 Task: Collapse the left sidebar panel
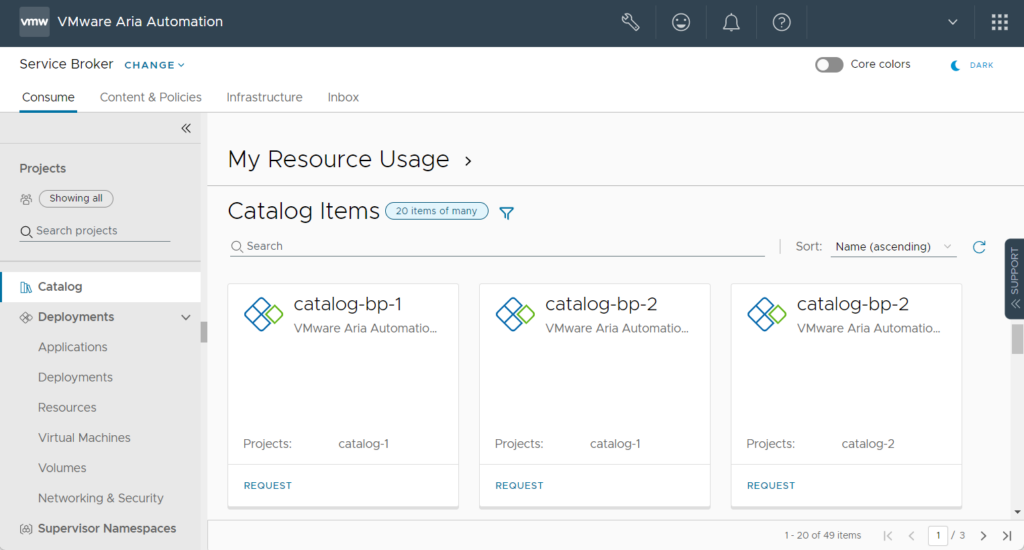click(x=186, y=128)
